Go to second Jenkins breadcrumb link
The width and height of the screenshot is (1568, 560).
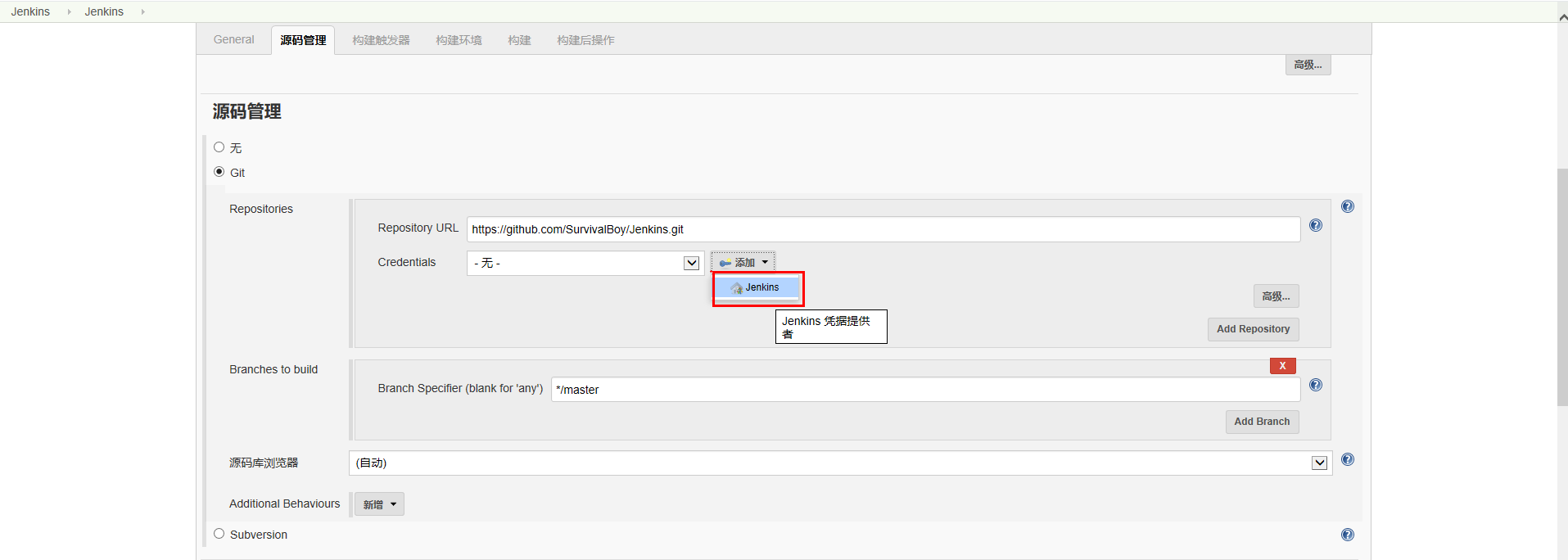click(x=104, y=11)
